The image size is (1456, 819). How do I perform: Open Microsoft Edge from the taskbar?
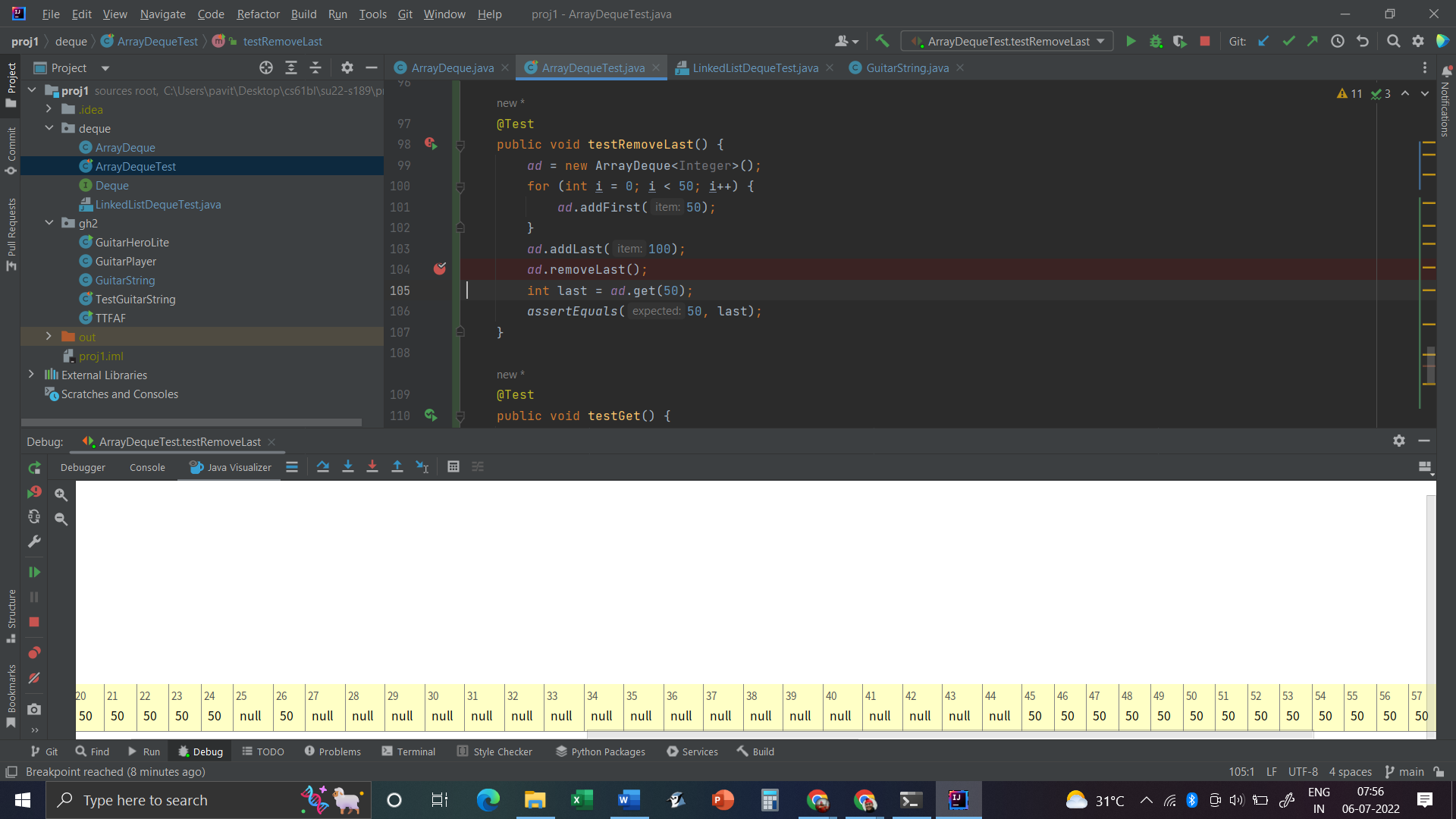pyautogui.click(x=488, y=800)
